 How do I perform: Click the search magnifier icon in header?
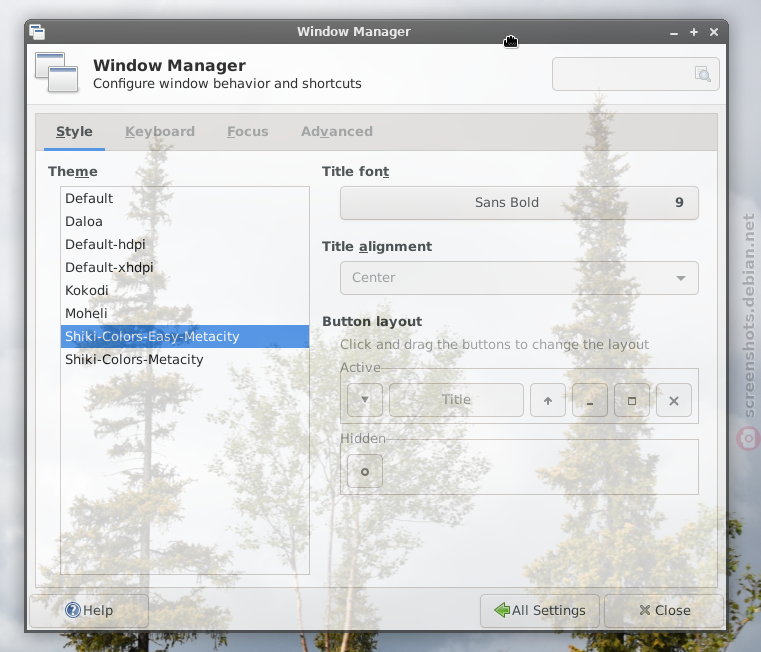703,74
